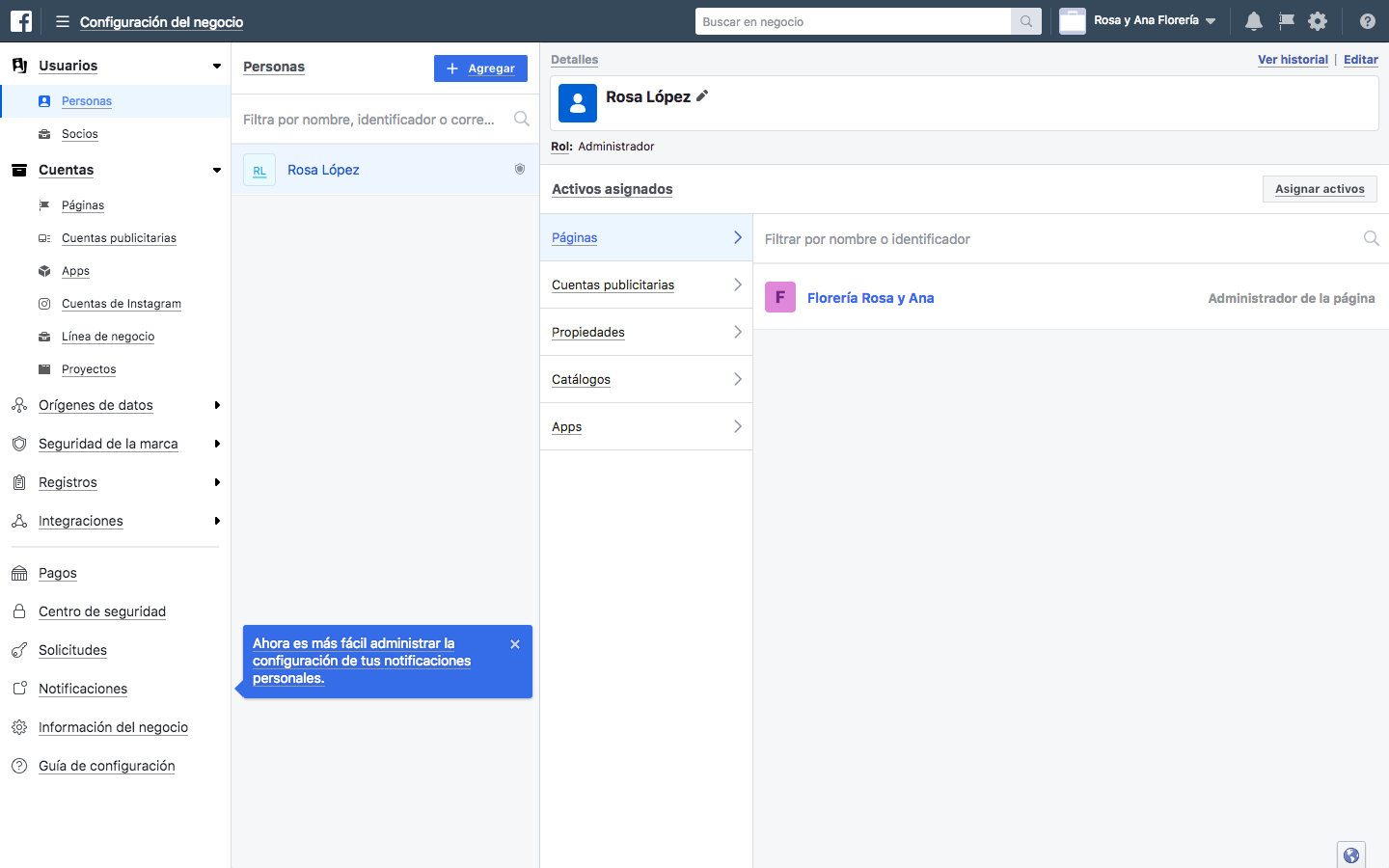Select Rosa López in the people list
1389x868 pixels.
pos(386,170)
